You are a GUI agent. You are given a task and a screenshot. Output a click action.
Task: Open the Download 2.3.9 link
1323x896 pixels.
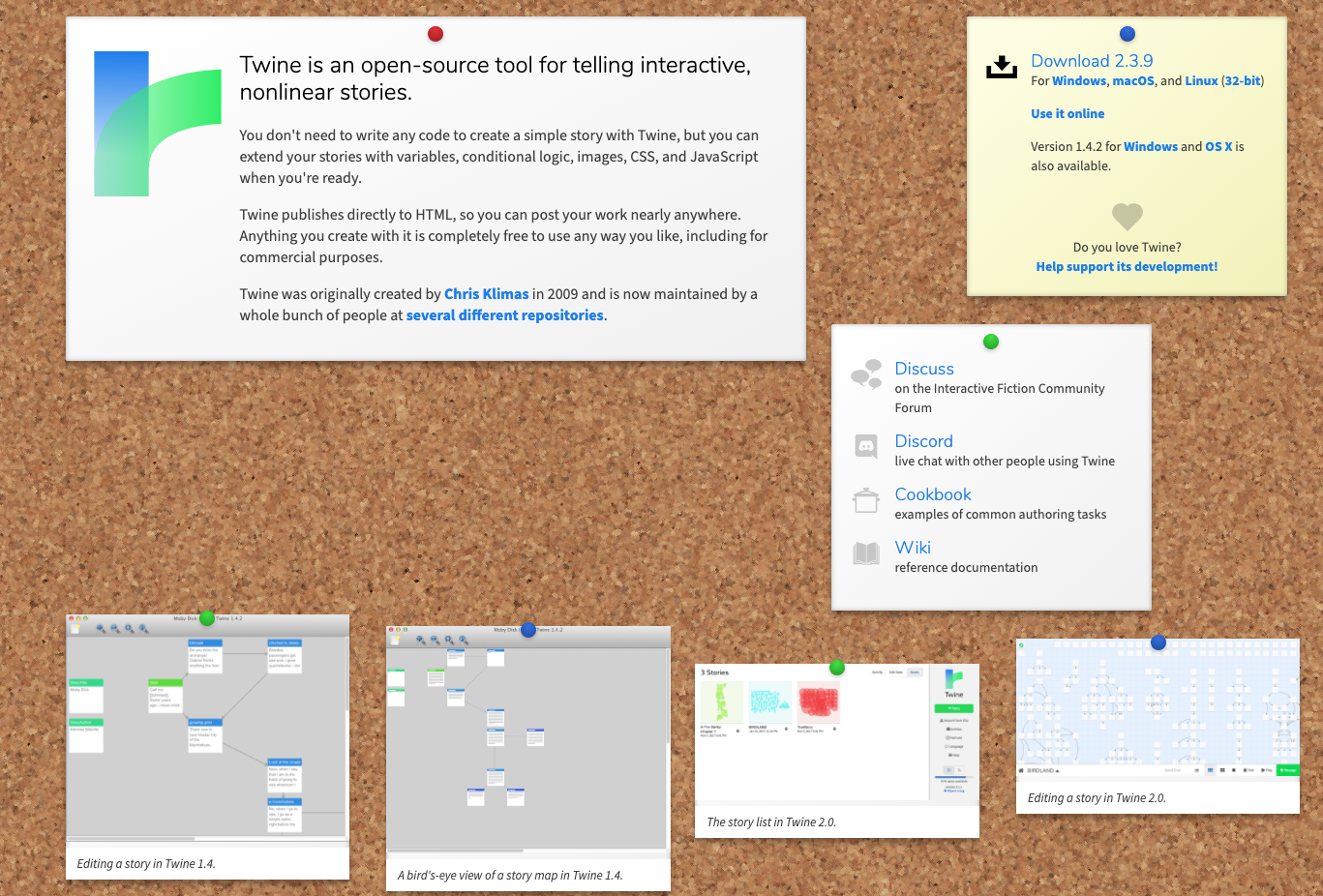coord(1092,60)
